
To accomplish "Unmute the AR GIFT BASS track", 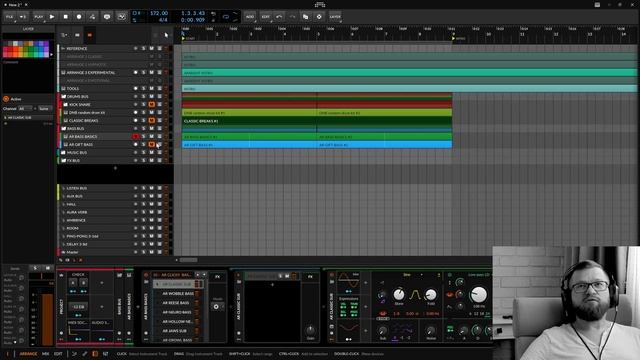I will coord(151,144).
